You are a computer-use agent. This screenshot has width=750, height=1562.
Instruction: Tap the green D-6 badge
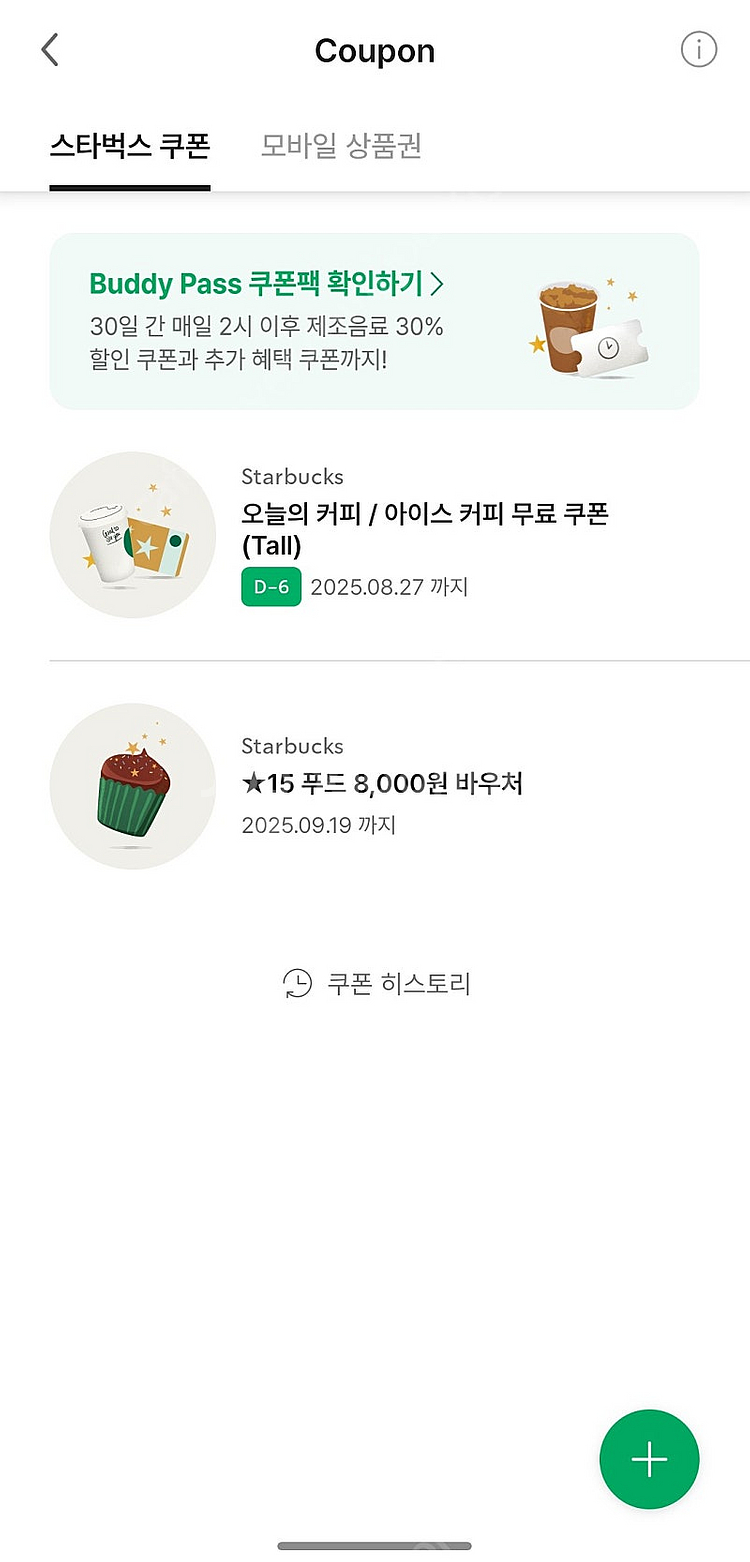tap(271, 587)
